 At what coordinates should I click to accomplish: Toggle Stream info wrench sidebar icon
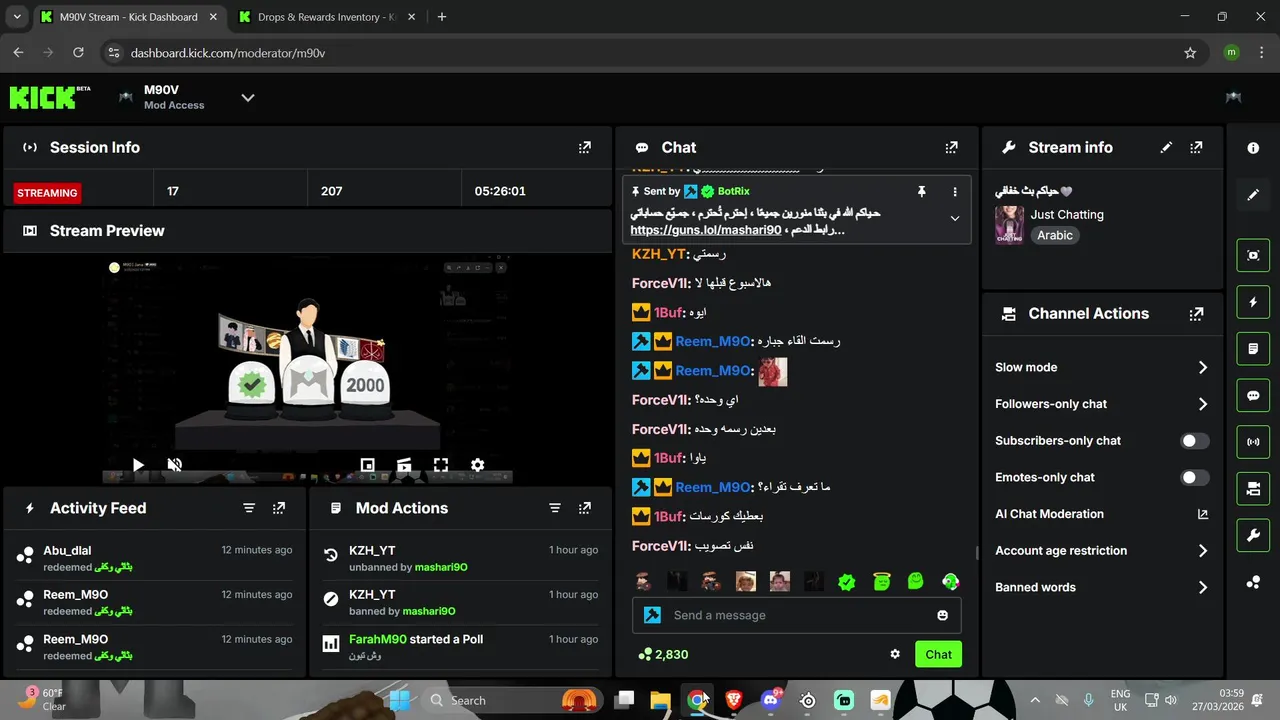(1253, 535)
